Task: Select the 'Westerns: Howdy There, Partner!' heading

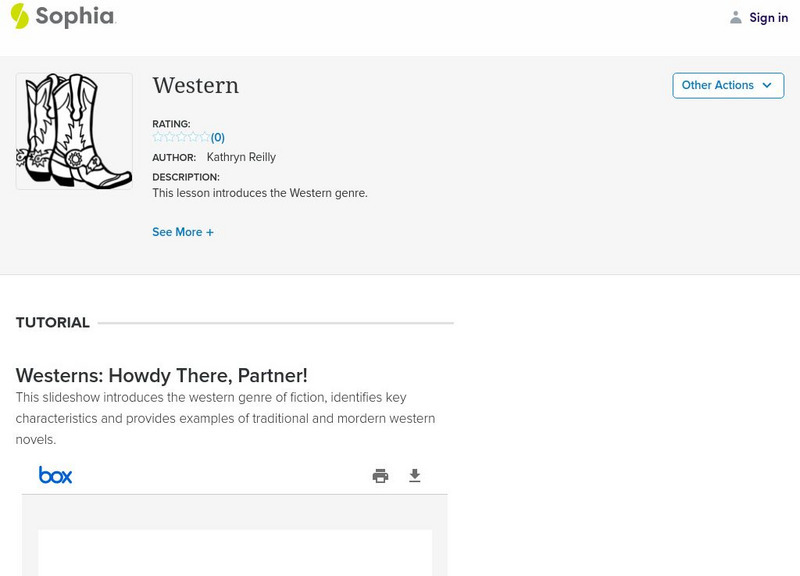Action: pos(162,375)
